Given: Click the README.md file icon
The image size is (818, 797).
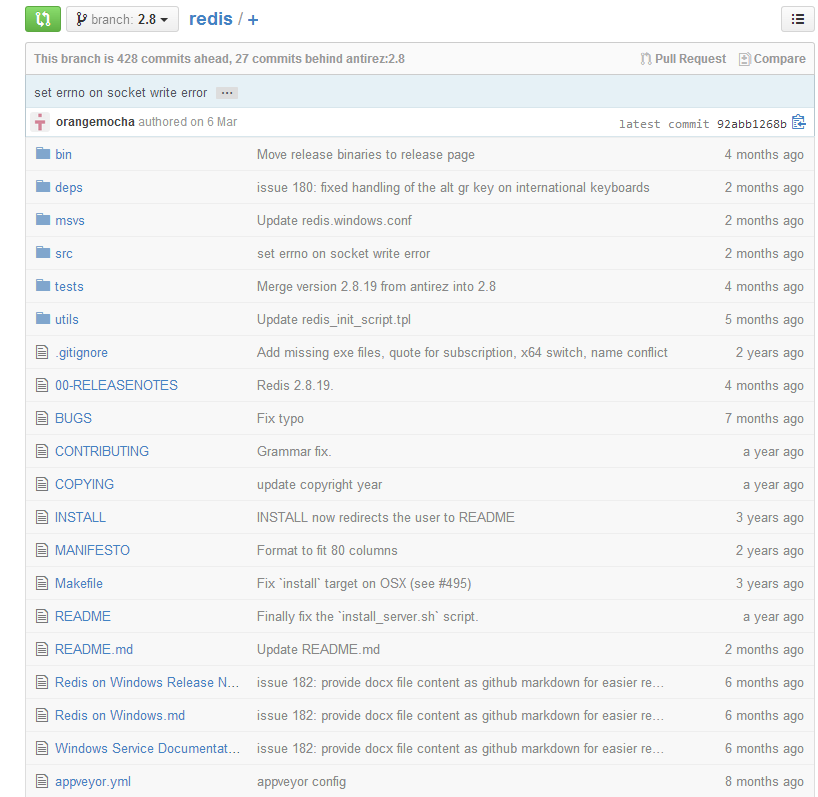Looking at the screenshot, I should (x=42, y=649).
